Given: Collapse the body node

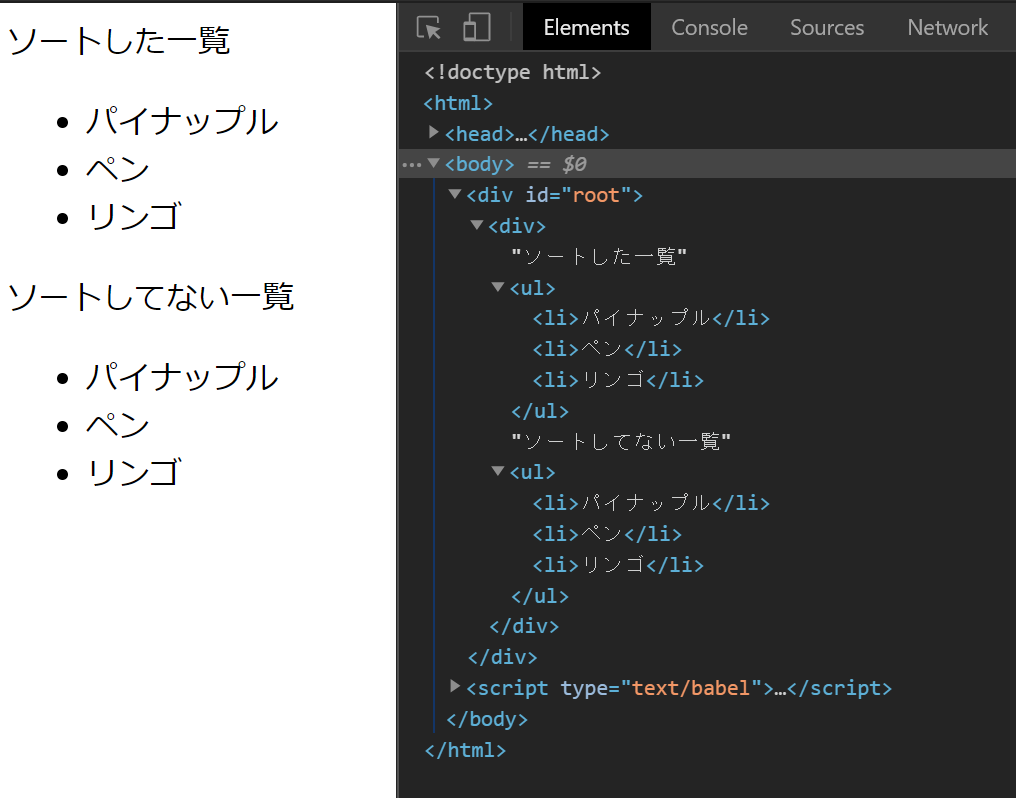Looking at the screenshot, I should click(433, 163).
